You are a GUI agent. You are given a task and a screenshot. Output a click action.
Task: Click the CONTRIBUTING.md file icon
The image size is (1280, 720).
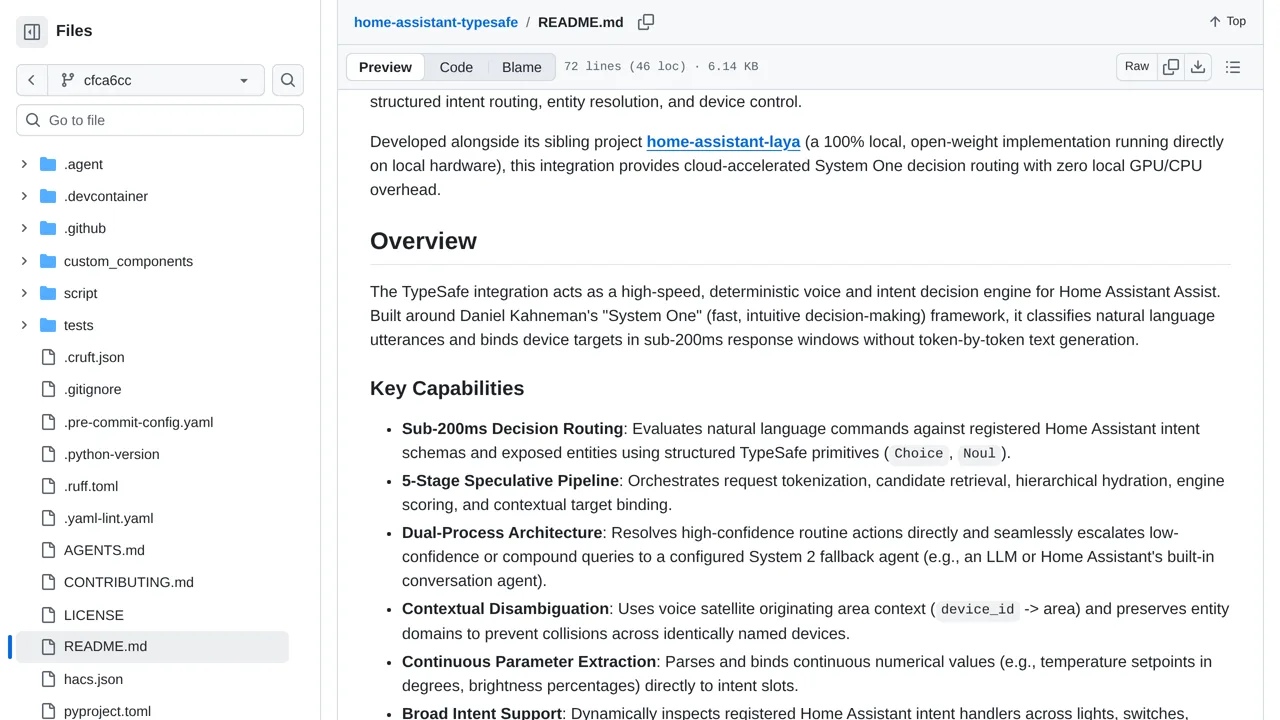click(48, 582)
